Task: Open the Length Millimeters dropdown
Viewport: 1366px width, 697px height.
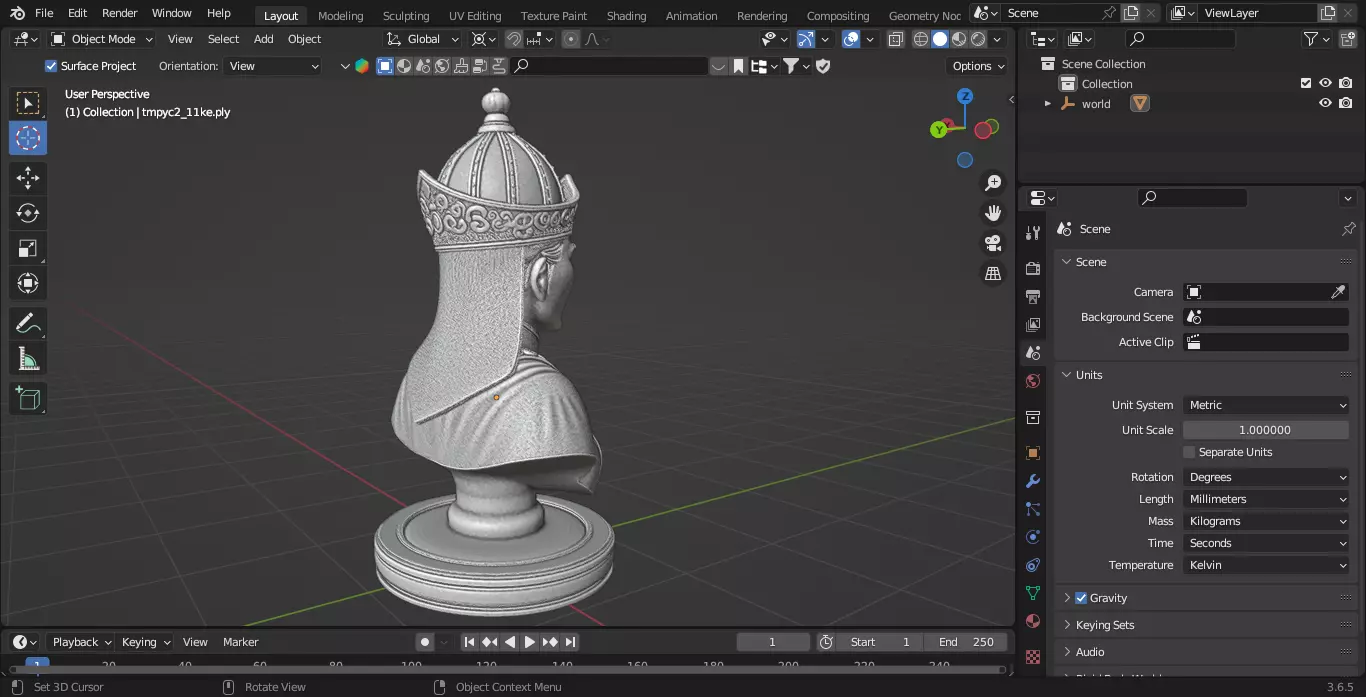Action: [x=1266, y=499]
